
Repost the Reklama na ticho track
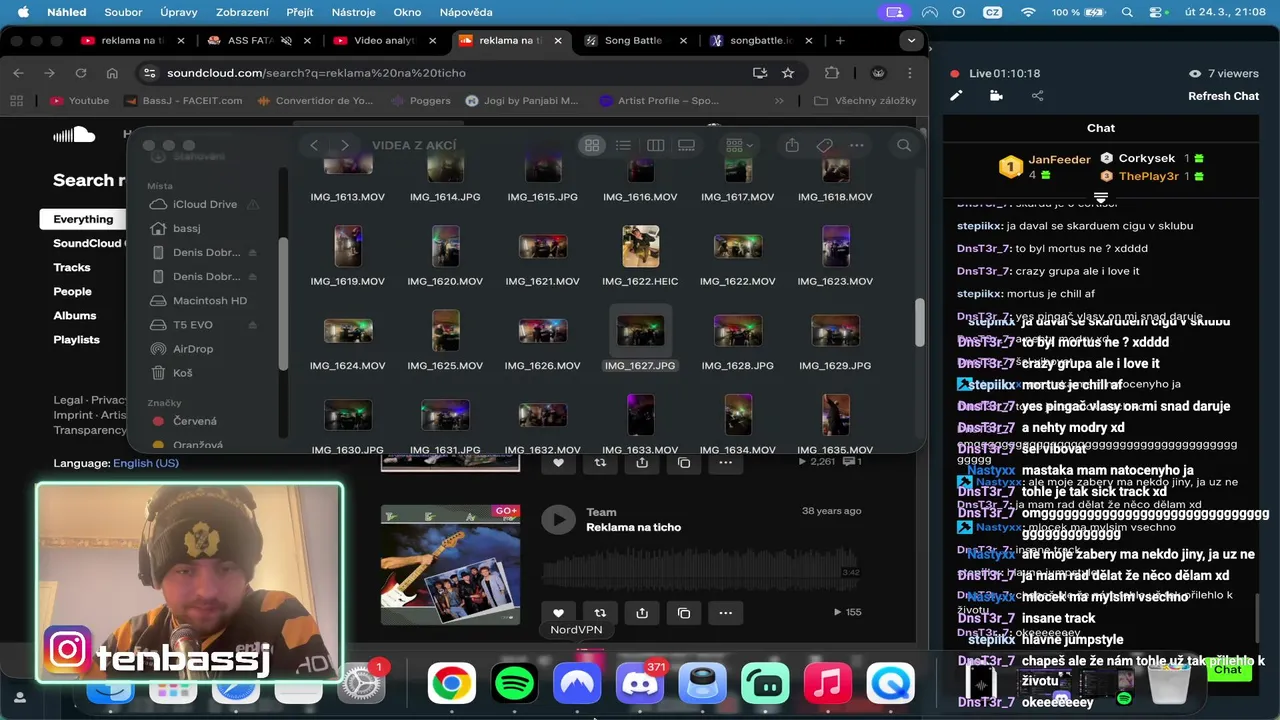[600, 613]
